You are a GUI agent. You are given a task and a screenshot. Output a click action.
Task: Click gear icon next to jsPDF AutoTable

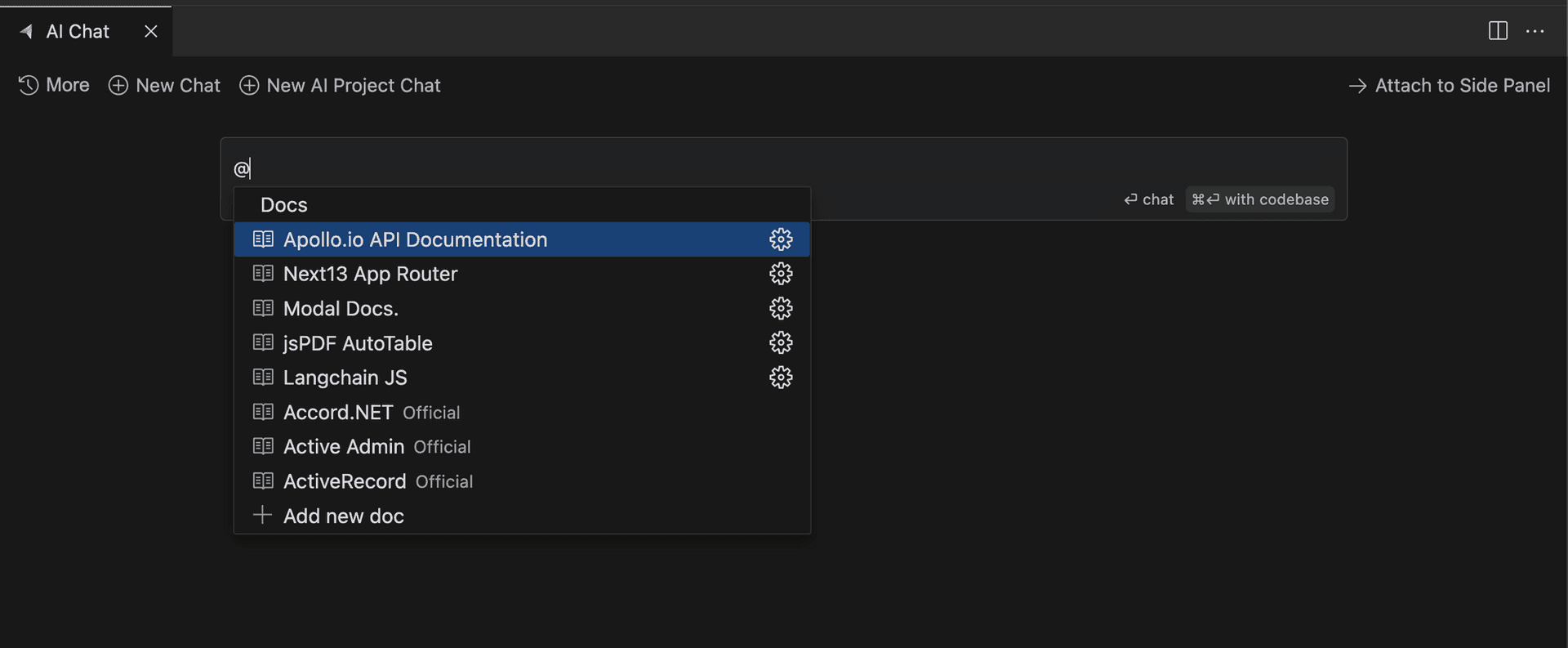(x=781, y=342)
